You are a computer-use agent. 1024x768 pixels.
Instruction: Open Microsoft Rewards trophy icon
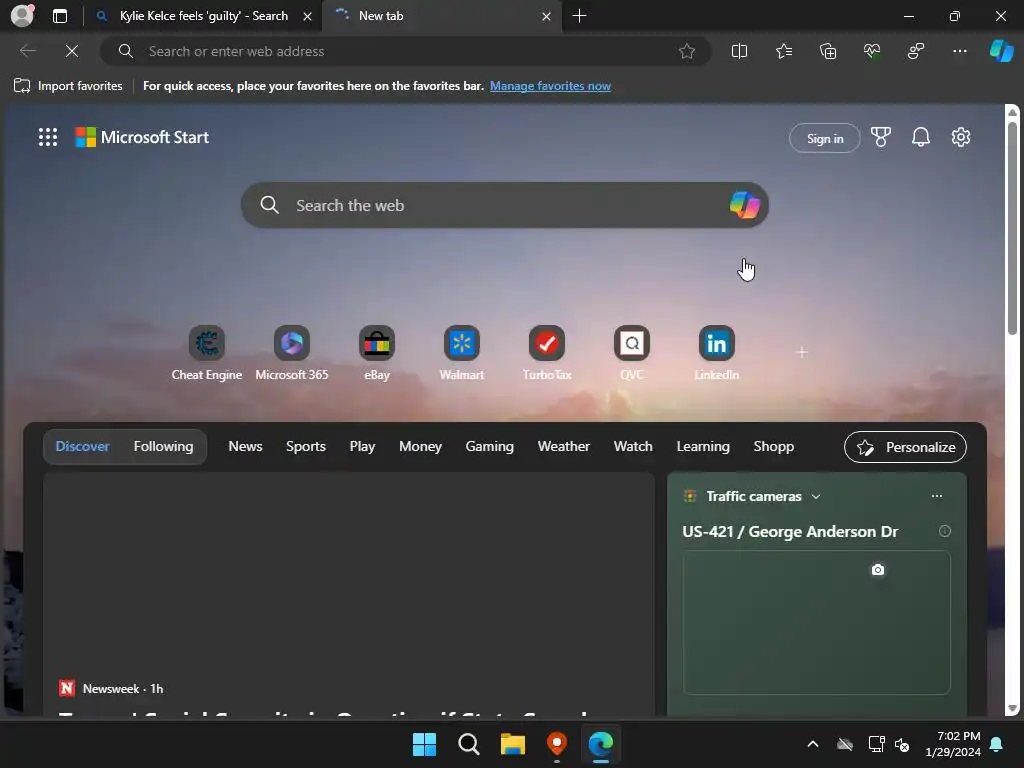pyautogui.click(x=880, y=137)
